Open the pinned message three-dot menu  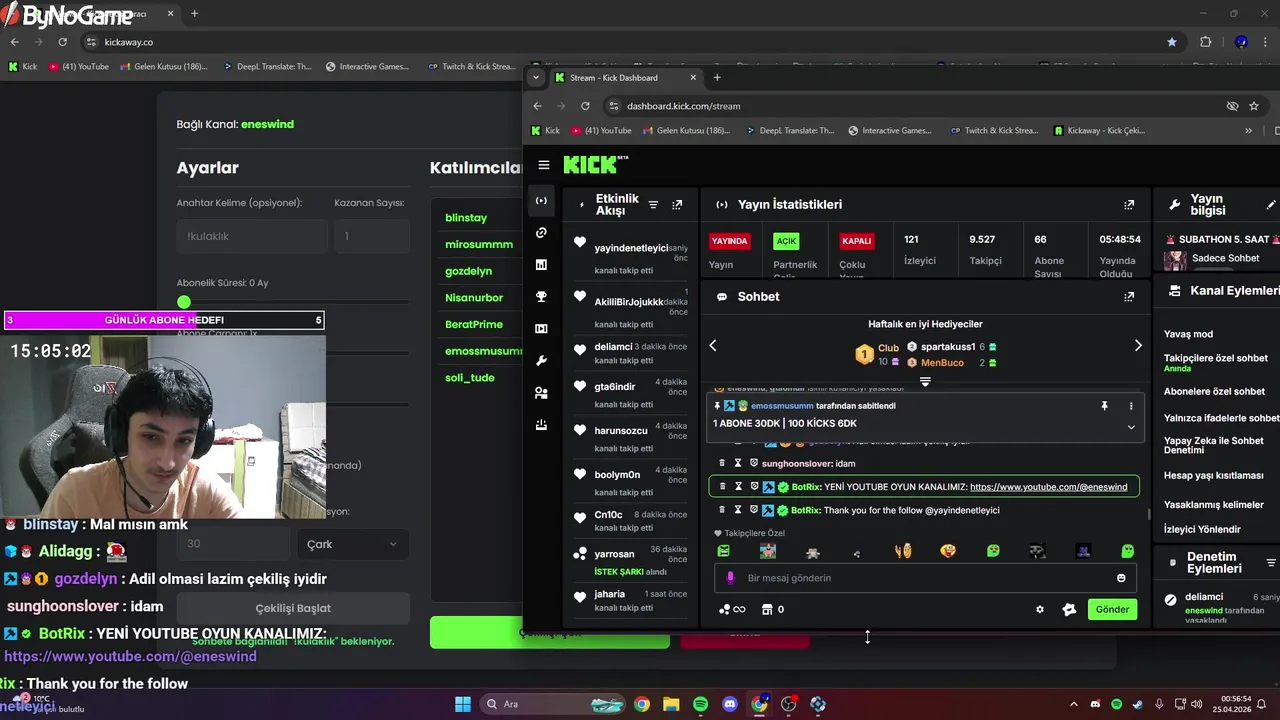1131,406
